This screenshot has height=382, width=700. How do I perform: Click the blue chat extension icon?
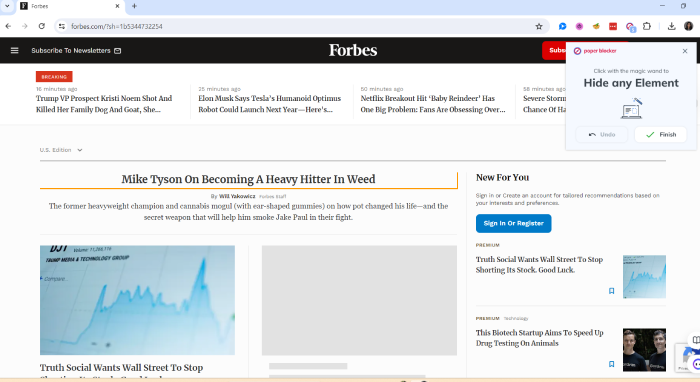click(x=562, y=26)
